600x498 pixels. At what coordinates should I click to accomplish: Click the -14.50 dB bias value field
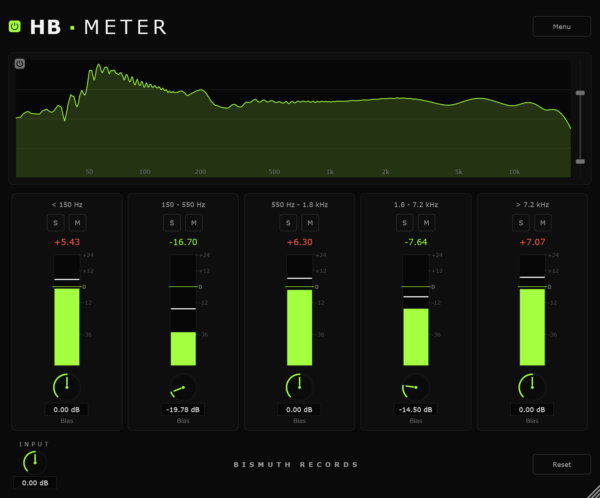[x=416, y=410]
